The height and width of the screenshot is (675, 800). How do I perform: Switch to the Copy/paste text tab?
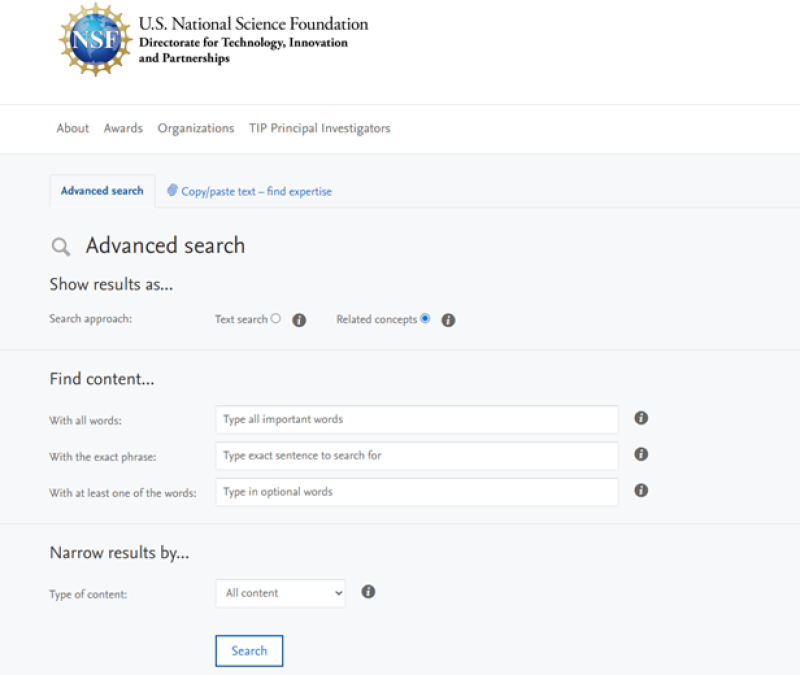pos(249,190)
